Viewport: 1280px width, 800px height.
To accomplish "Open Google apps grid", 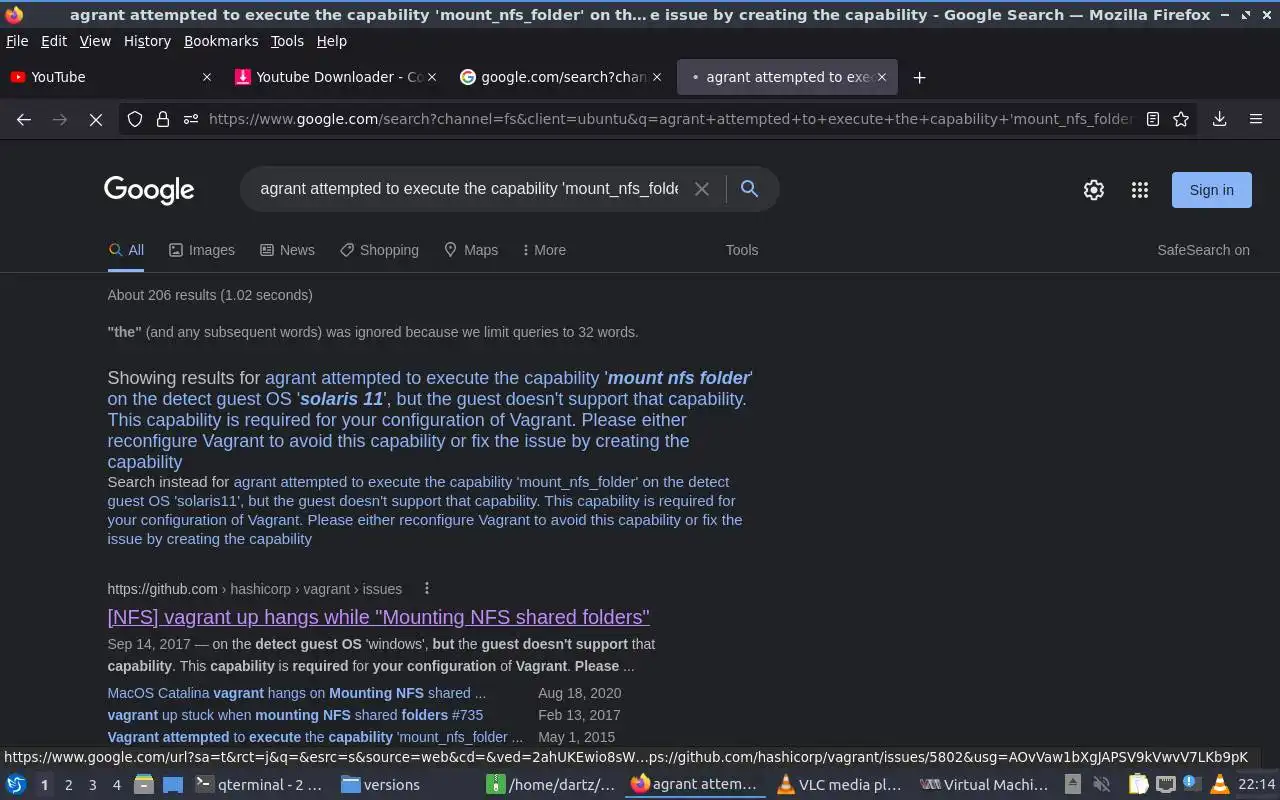I will pos(1140,190).
